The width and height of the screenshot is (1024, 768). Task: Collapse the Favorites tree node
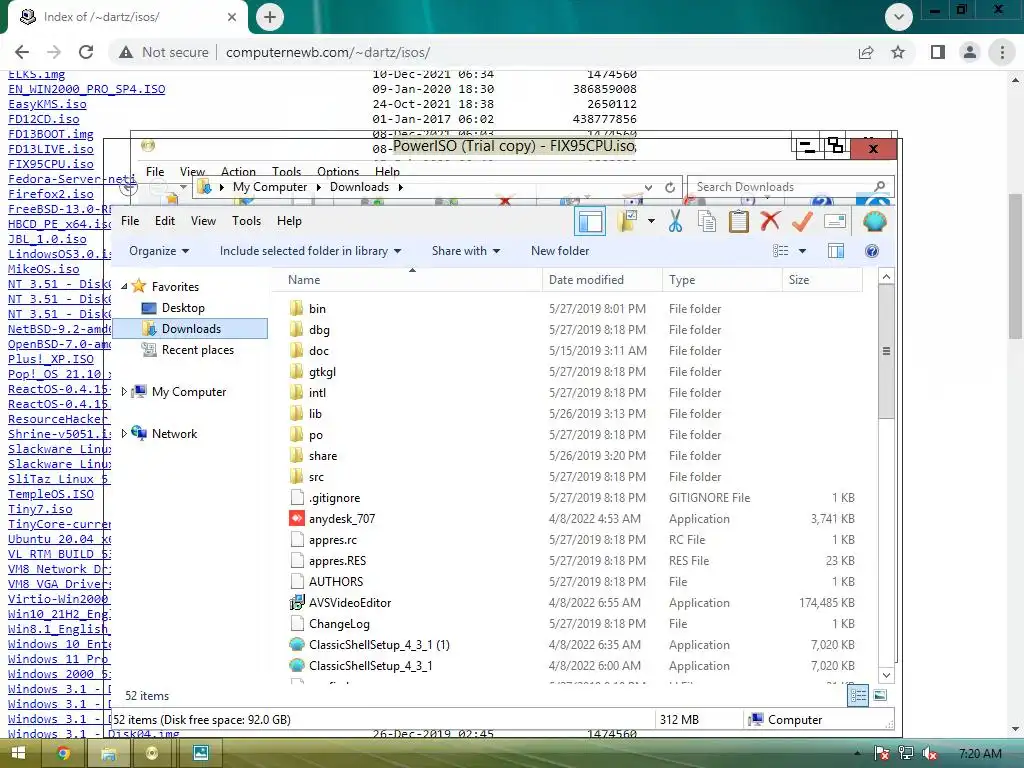click(x=124, y=286)
